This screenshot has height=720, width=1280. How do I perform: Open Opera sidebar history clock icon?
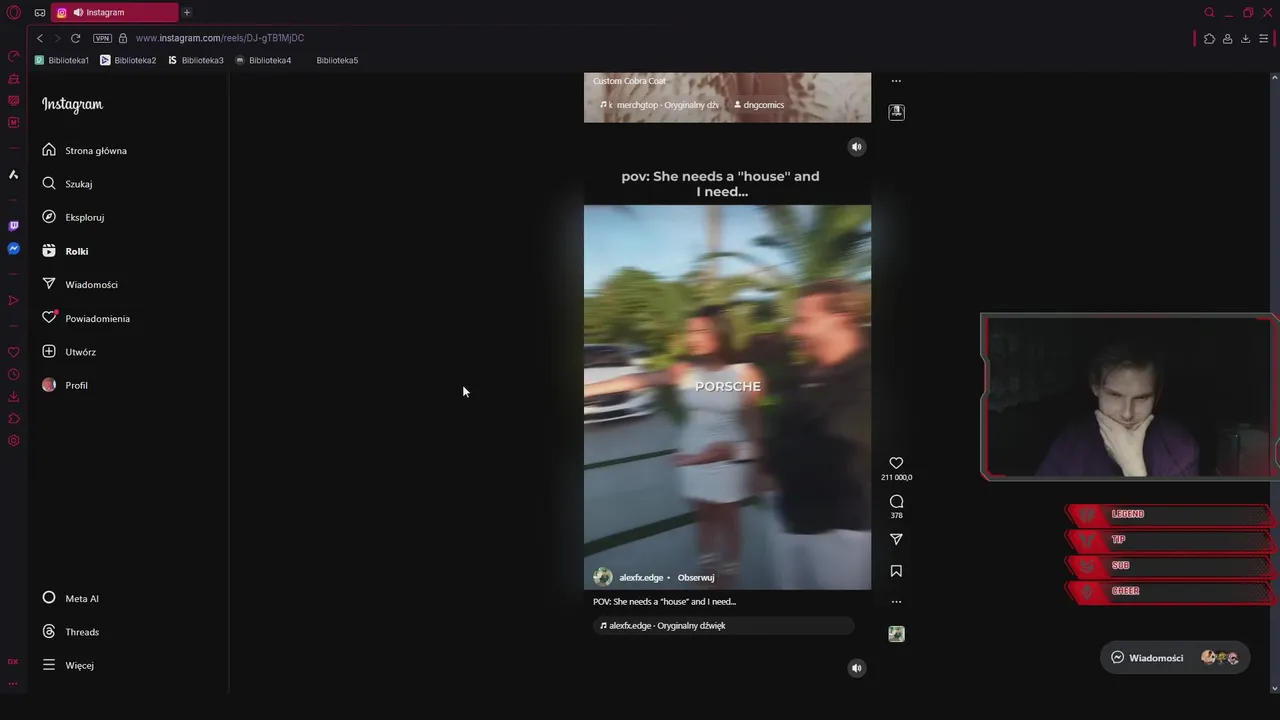14,375
